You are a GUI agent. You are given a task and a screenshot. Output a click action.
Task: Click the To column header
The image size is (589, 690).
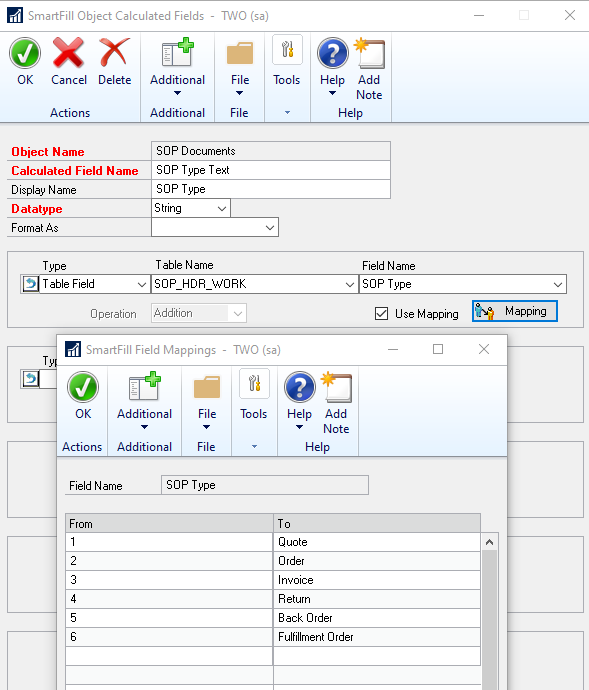377,524
